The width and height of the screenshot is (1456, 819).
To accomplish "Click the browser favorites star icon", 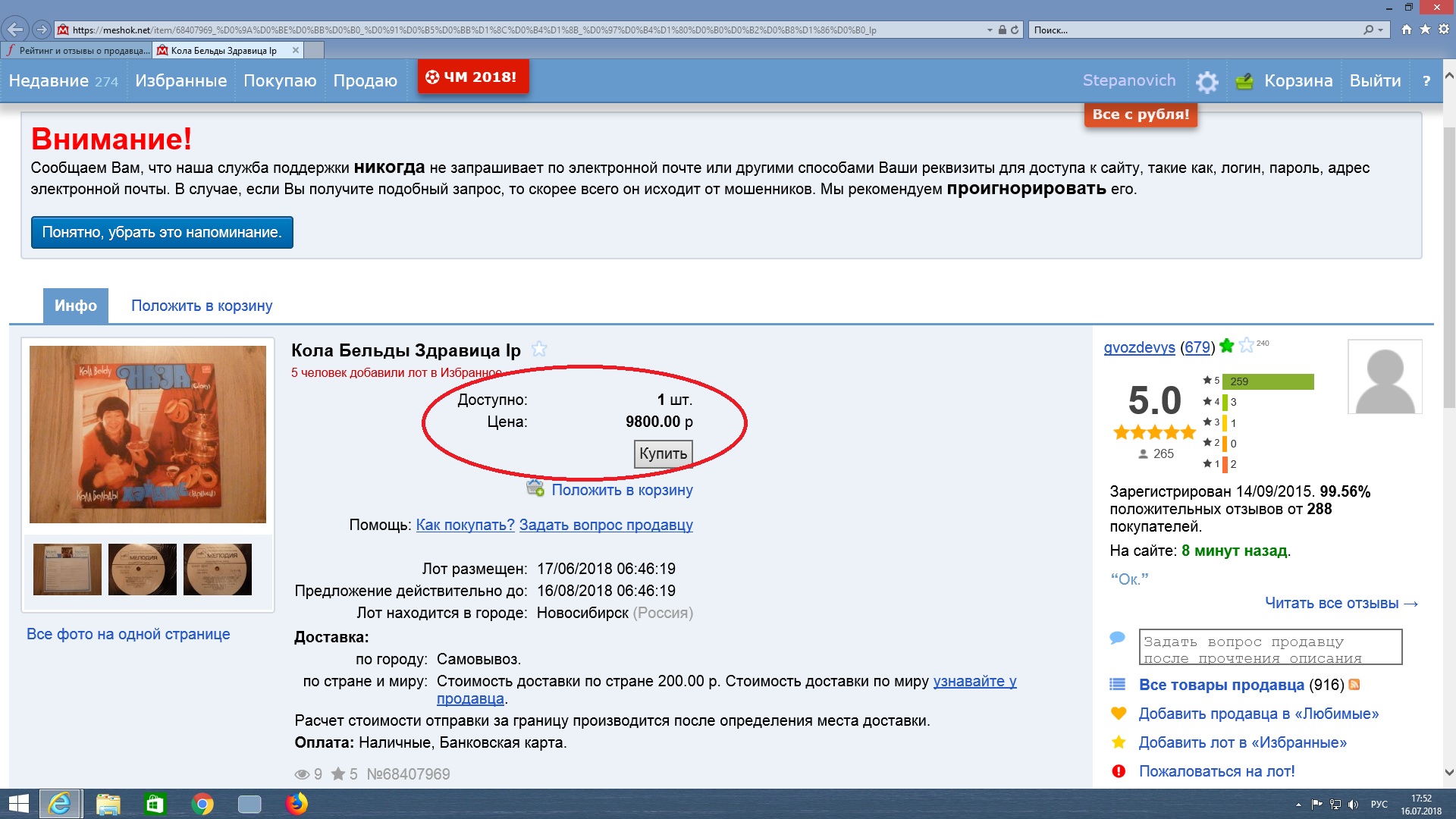I will tap(1425, 30).
